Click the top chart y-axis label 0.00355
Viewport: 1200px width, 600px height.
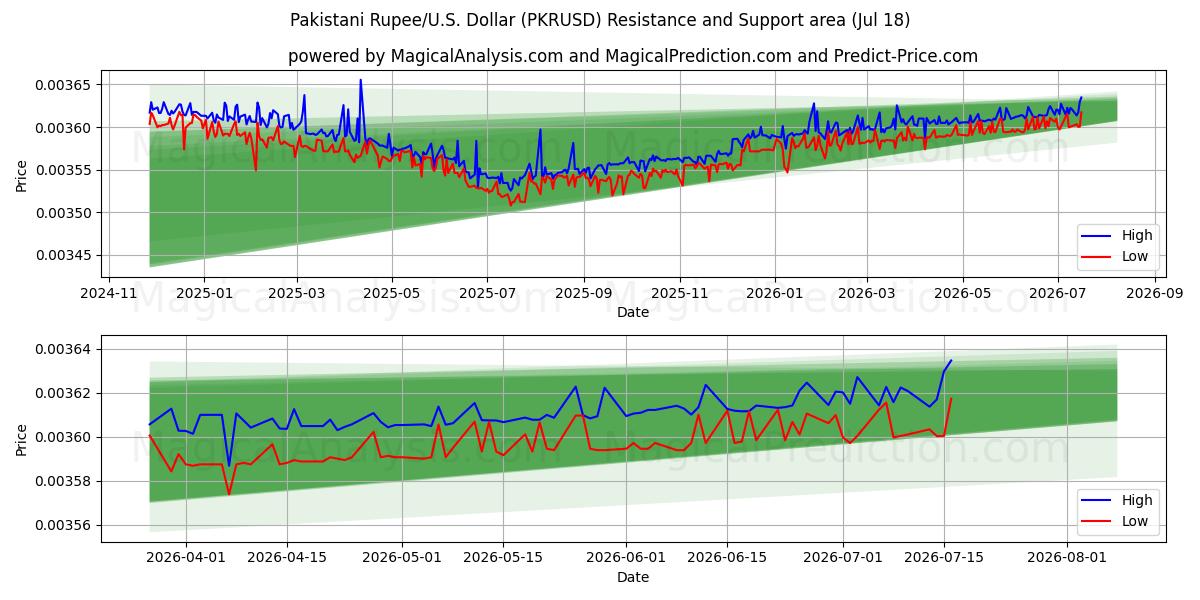click(x=65, y=170)
